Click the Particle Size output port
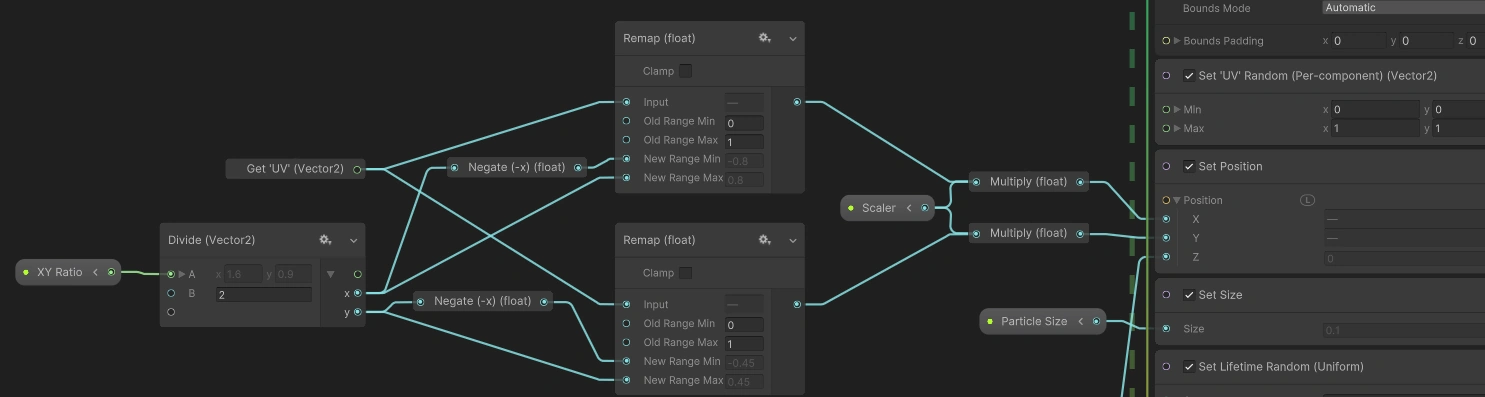Screen dimensions: 1485x397 point(1096,321)
